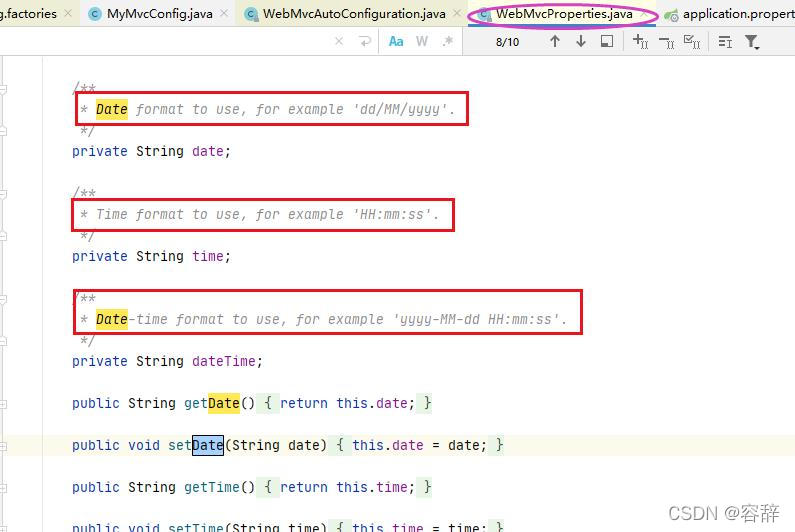Open results in the Find window icon
The width and height of the screenshot is (795, 532).
click(607, 42)
